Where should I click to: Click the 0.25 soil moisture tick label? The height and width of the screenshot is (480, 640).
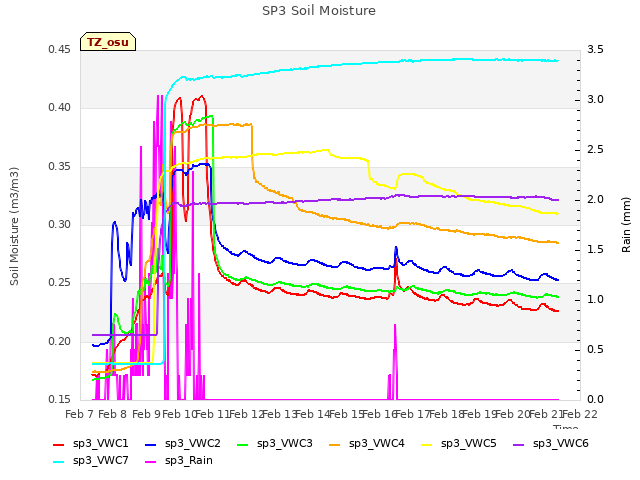point(59,282)
